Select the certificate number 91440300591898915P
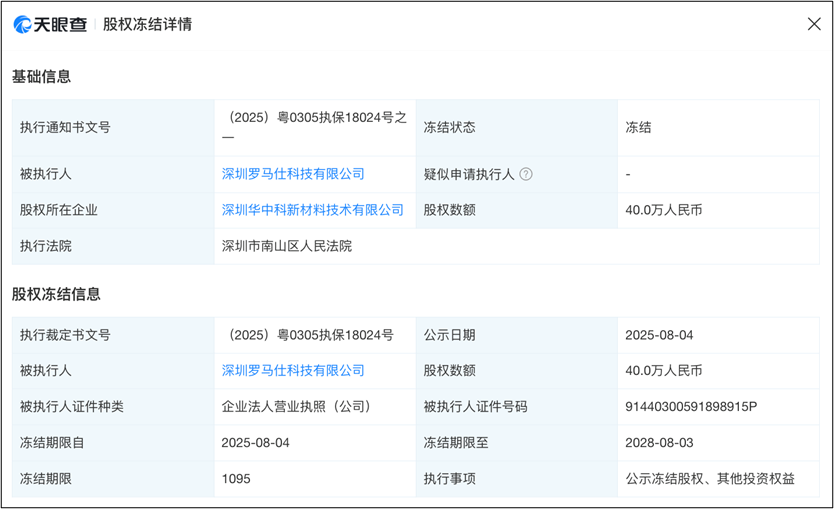Image resolution: width=834 pixels, height=509 pixels. (691, 407)
